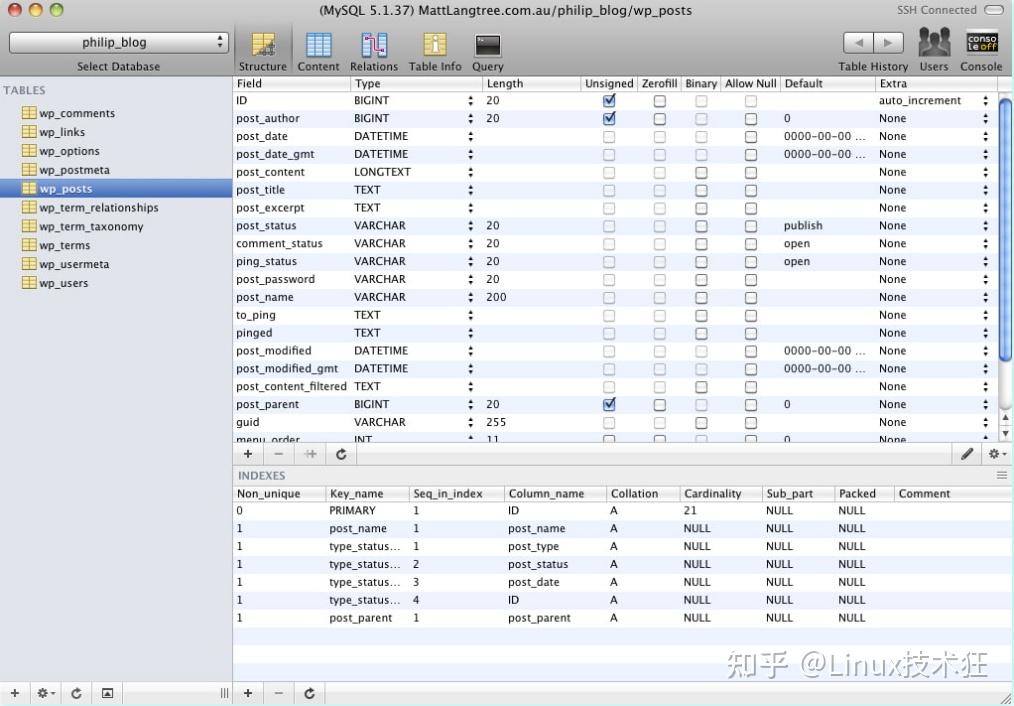Select post_parent index row

pos(621,618)
